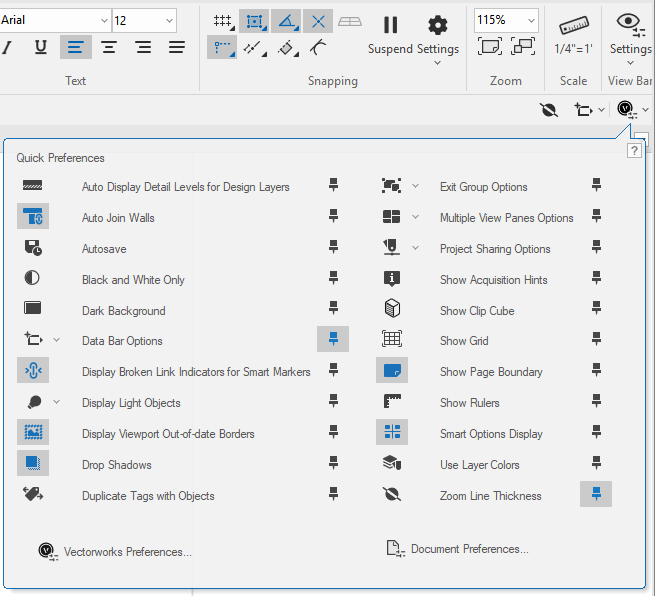Pin Autosave to the toolbar

(333, 246)
